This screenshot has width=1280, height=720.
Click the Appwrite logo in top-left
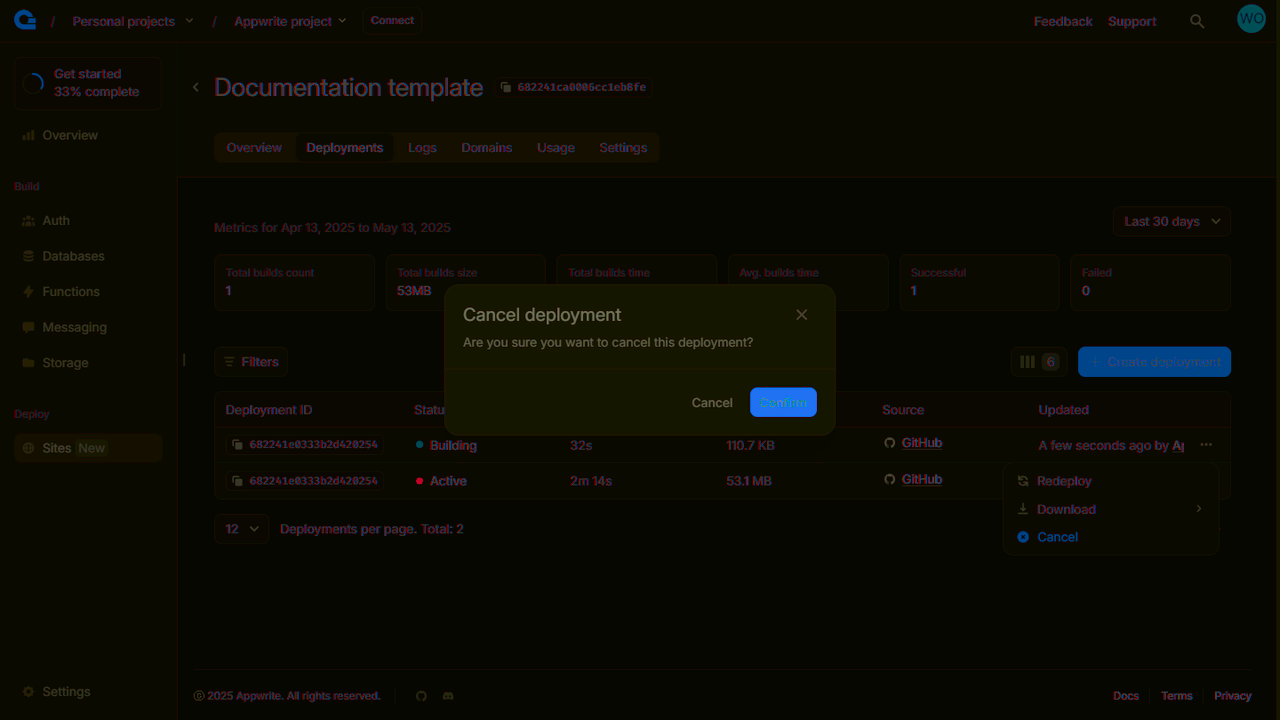click(x=26, y=21)
